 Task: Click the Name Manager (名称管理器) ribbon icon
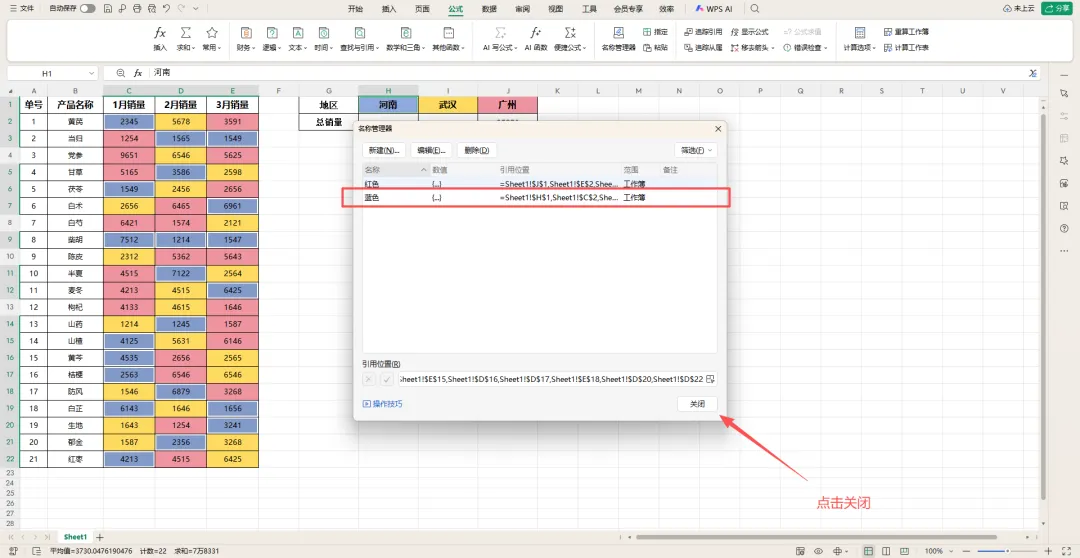click(618, 39)
